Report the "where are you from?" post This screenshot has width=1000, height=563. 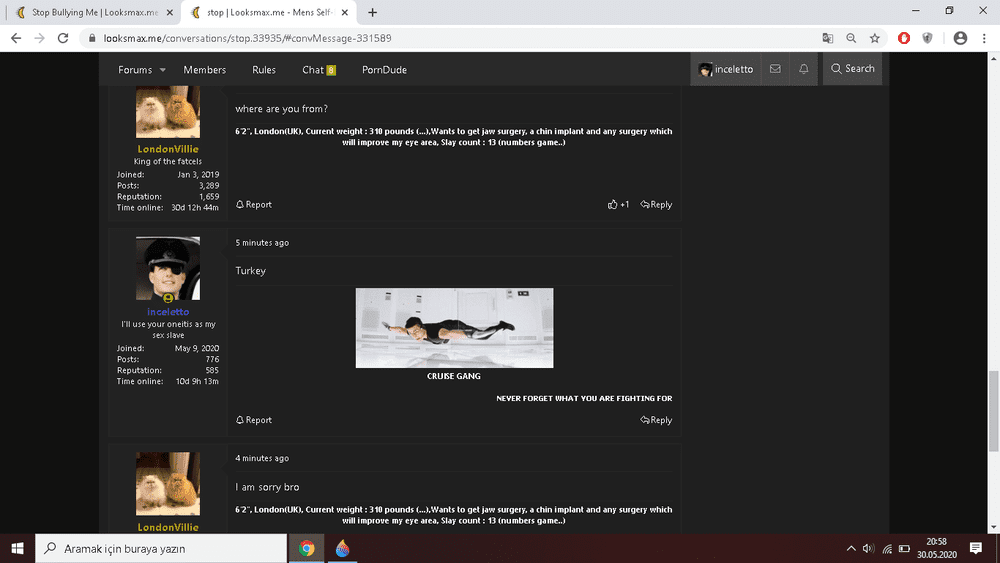click(x=254, y=204)
